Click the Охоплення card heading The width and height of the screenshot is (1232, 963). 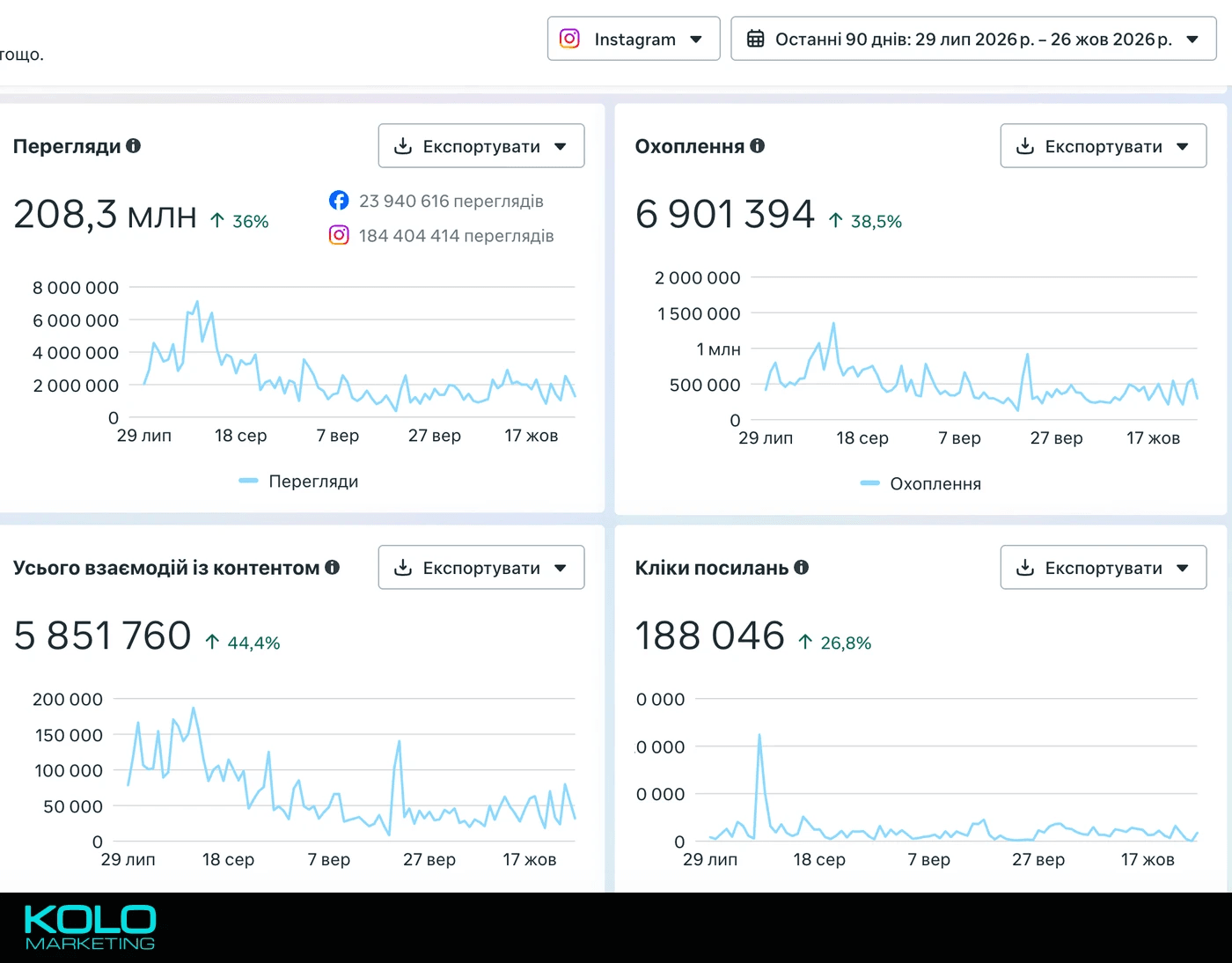(x=690, y=146)
